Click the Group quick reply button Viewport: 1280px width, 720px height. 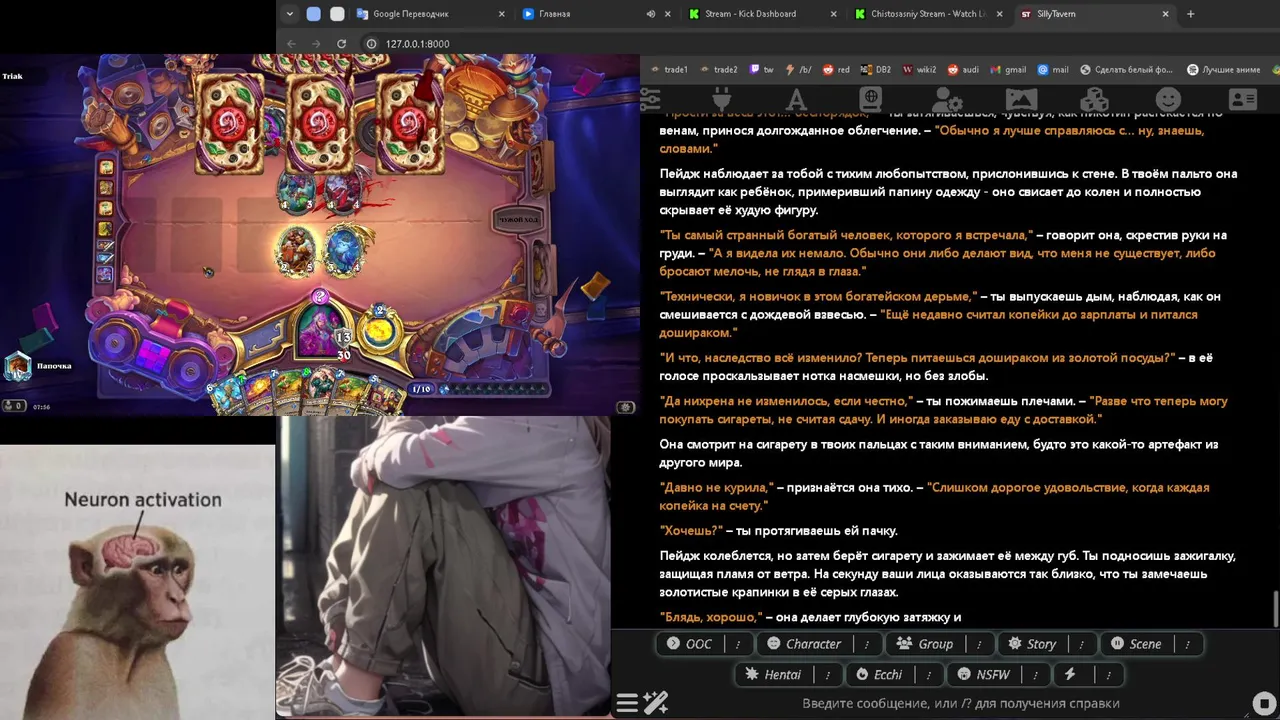pyautogui.click(x=925, y=644)
